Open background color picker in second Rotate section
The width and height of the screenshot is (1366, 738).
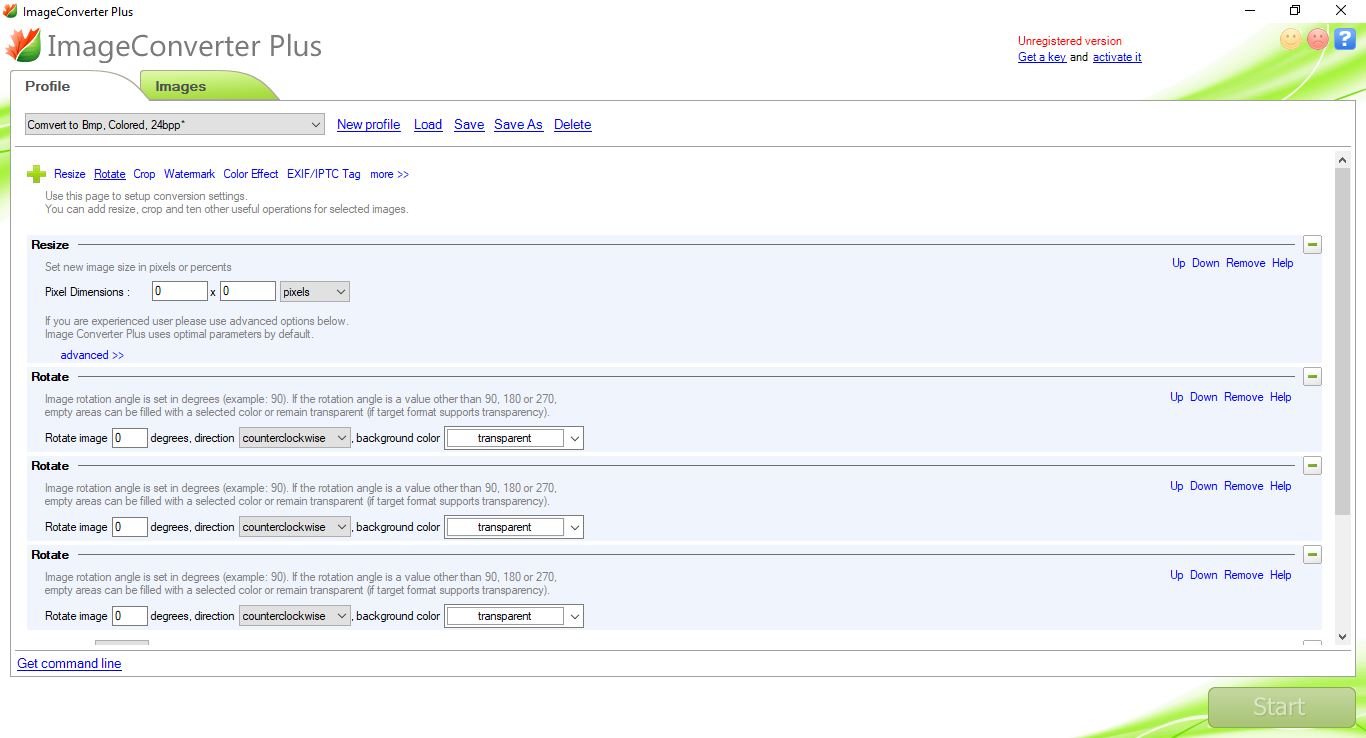point(514,527)
